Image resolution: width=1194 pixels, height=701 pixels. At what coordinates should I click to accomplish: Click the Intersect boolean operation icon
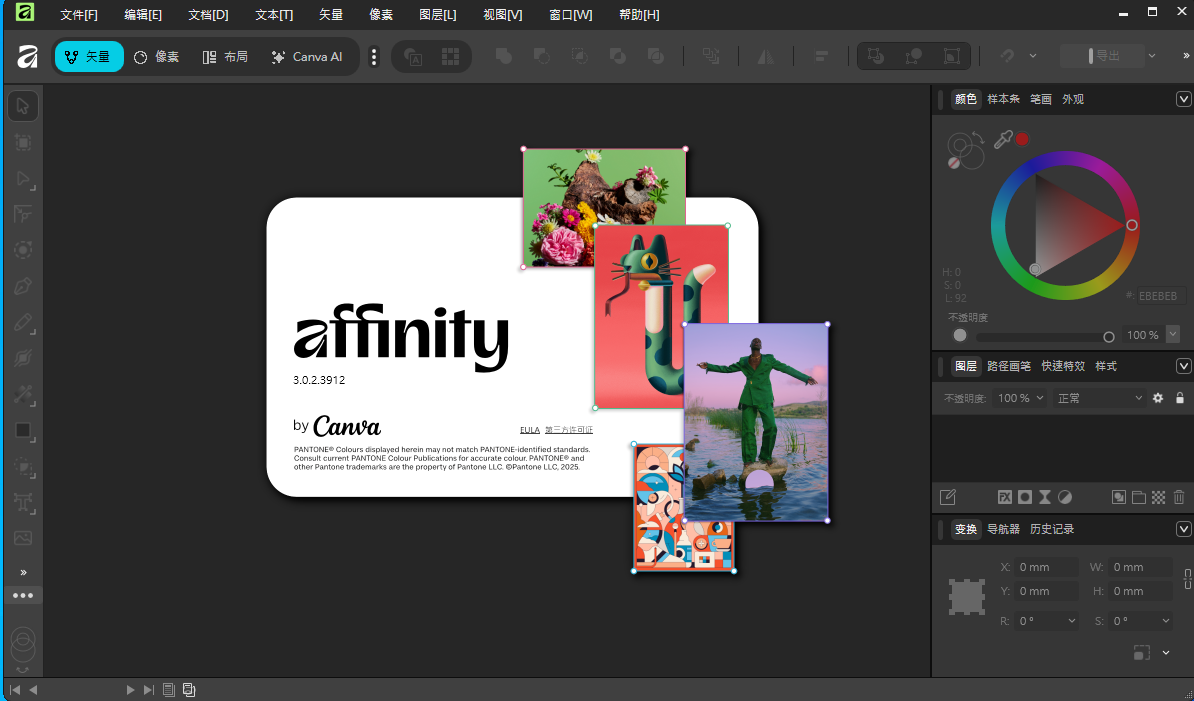[x=579, y=56]
